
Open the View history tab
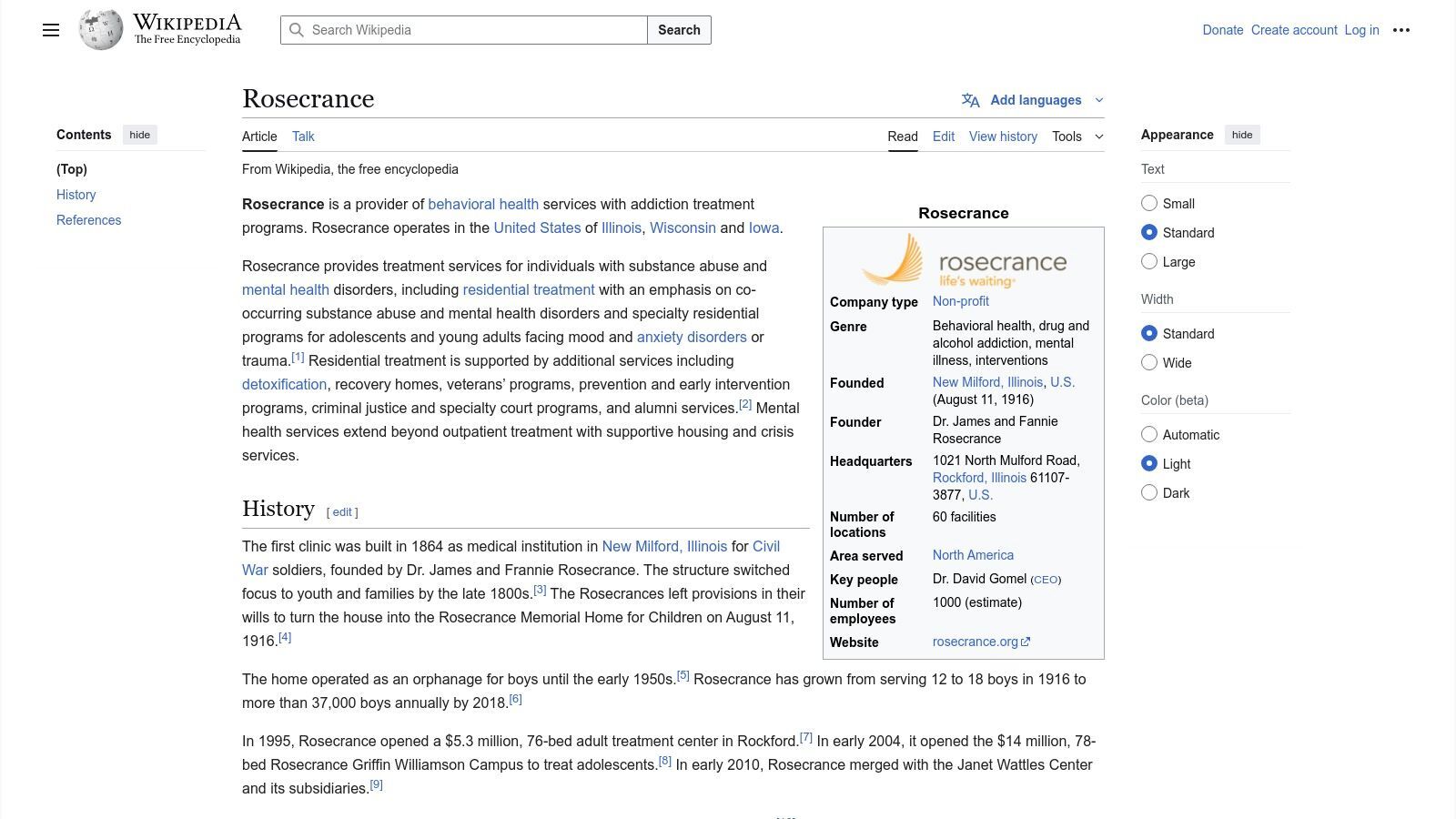pos(1003,136)
